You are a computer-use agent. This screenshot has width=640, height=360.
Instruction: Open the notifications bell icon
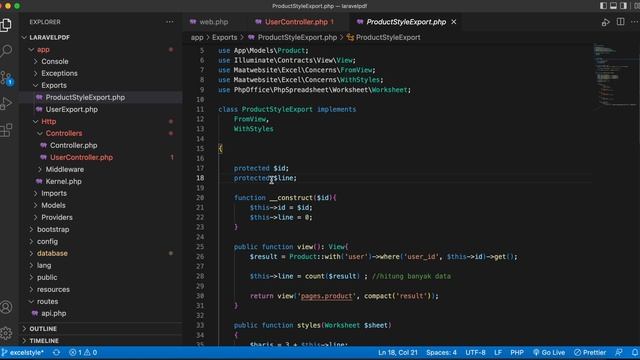(x=635, y=353)
